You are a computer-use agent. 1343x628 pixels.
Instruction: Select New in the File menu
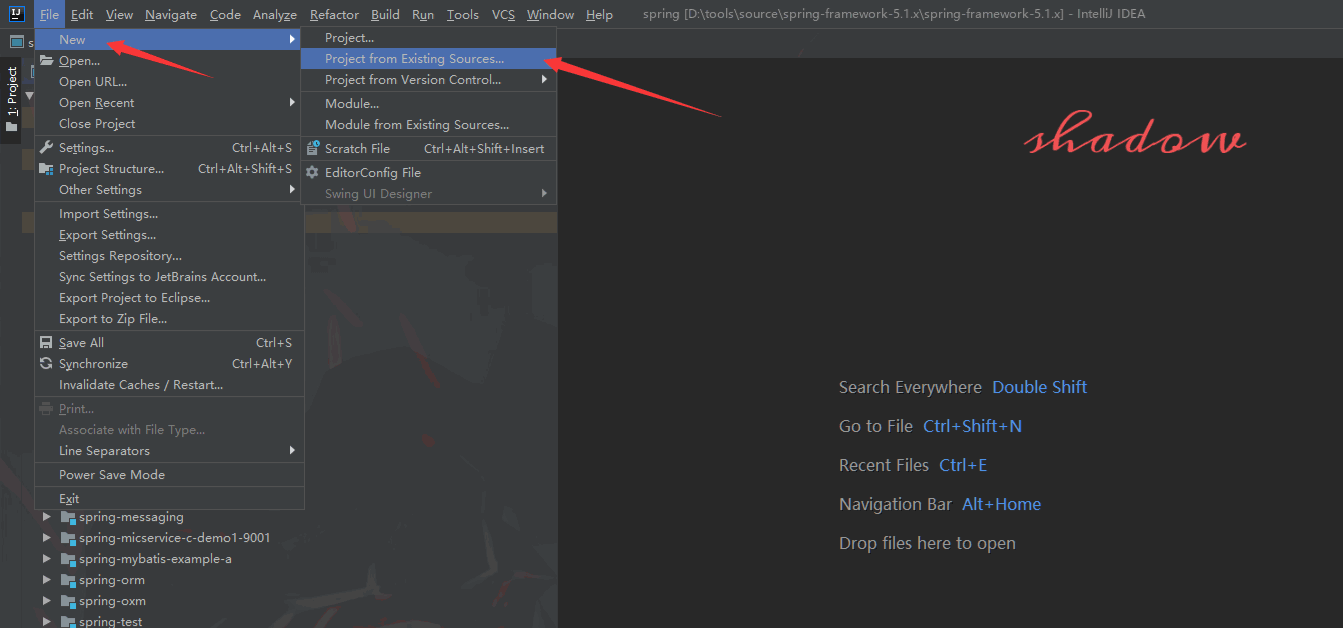click(169, 39)
